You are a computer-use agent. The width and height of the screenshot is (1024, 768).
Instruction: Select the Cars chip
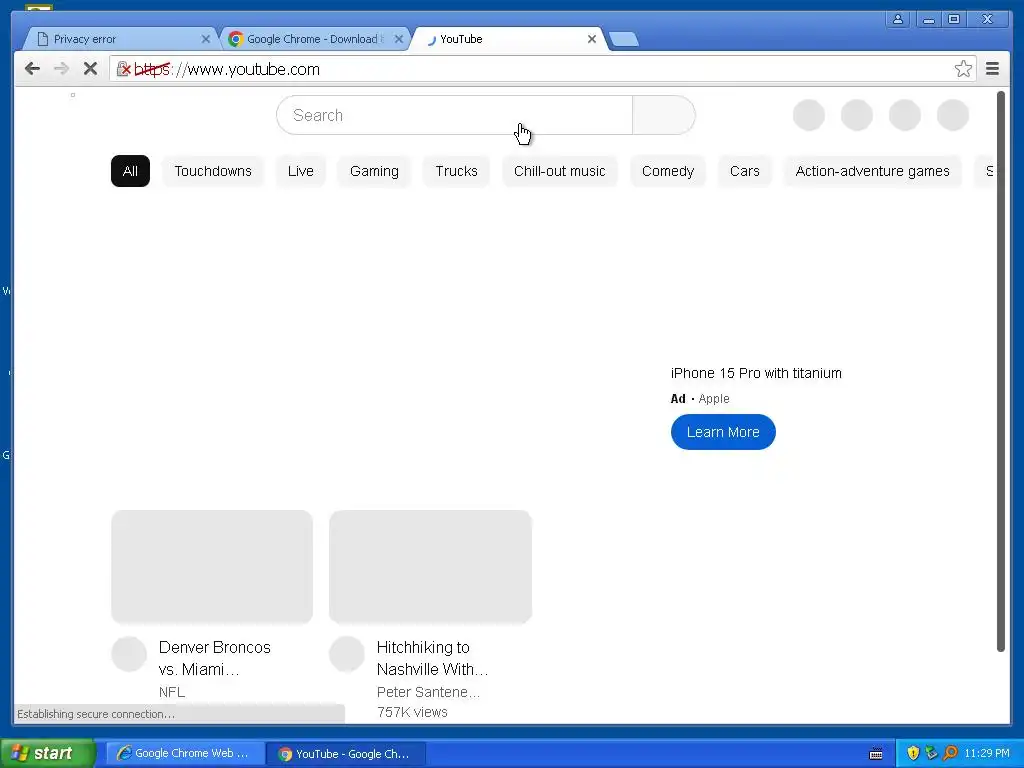pos(744,171)
